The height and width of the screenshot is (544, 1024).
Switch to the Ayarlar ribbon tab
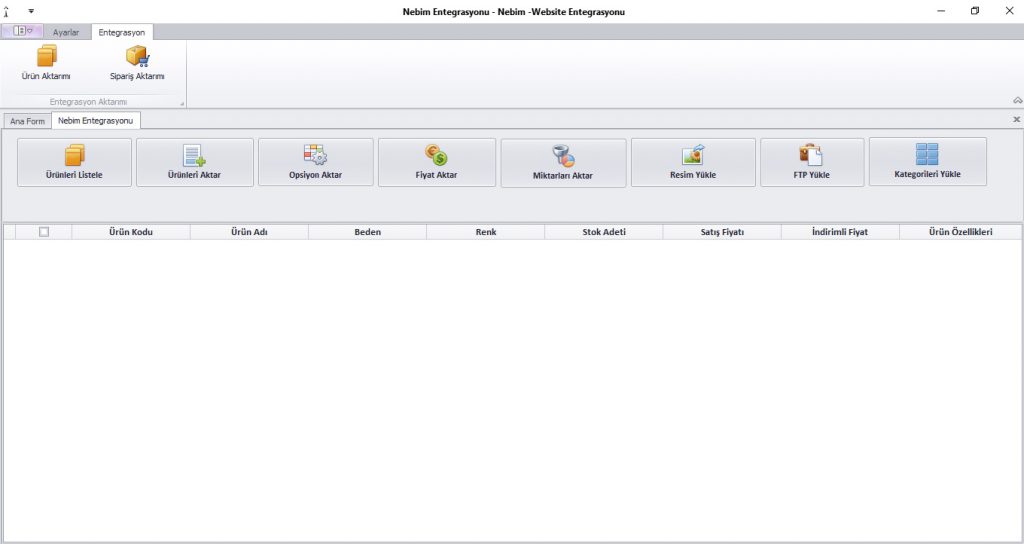pyautogui.click(x=66, y=32)
